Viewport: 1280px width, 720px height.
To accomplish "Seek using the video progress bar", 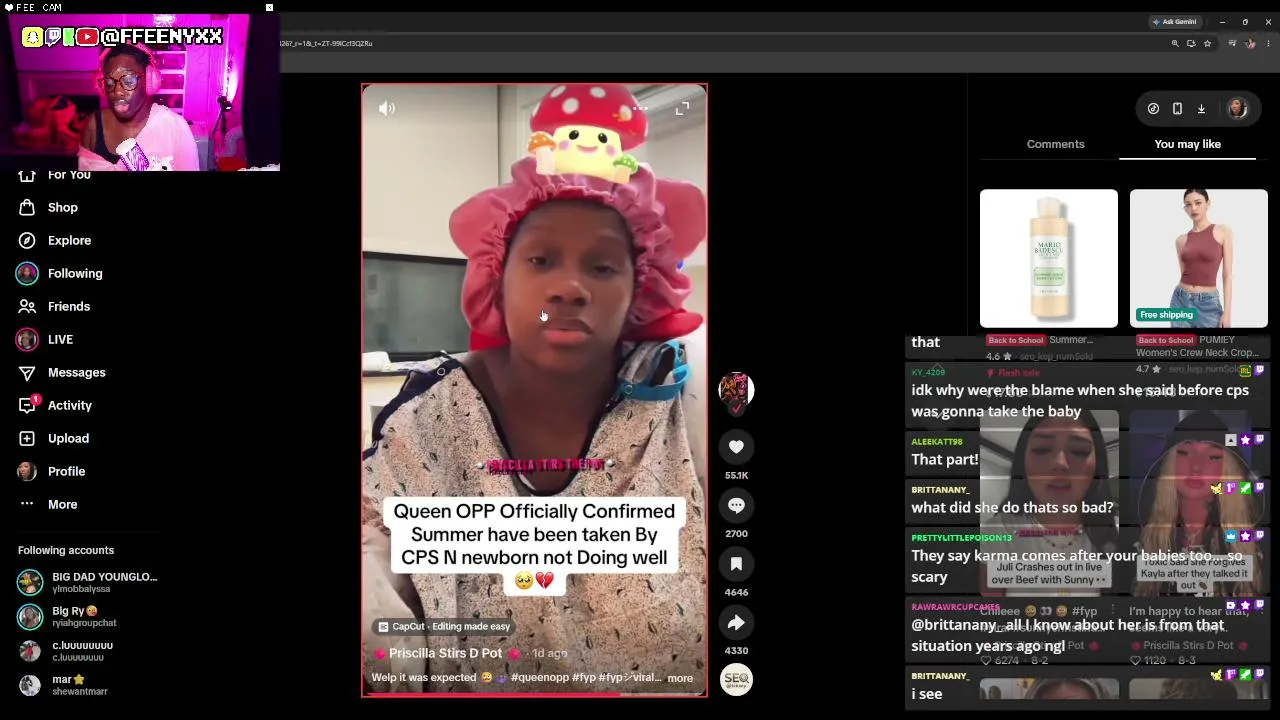I will (x=534, y=694).
